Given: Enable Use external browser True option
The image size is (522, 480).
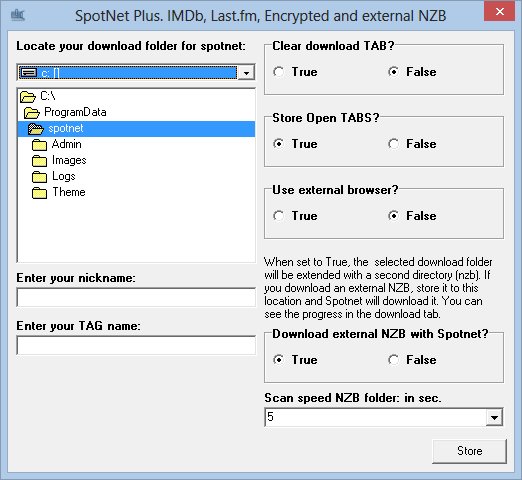Looking at the screenshot, I should 279,216.
